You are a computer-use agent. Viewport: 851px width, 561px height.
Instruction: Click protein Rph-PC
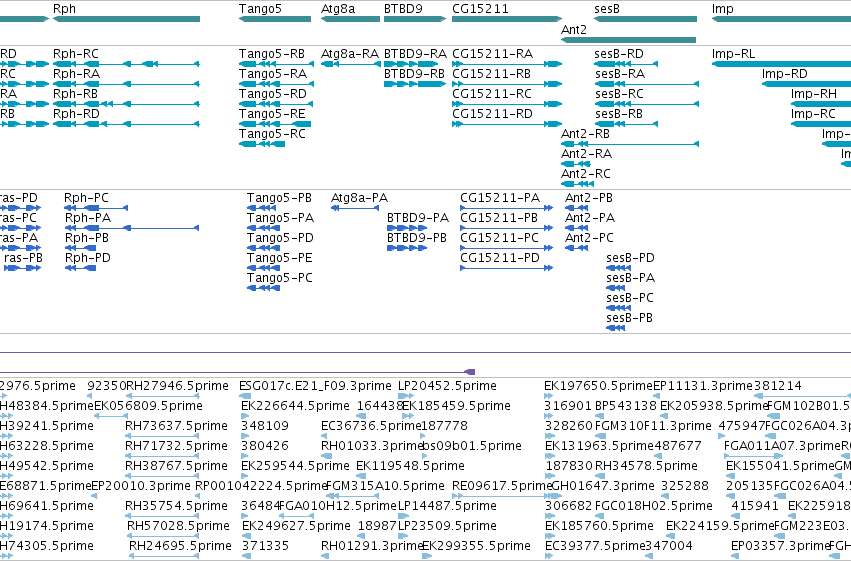(x=96, y=208)
